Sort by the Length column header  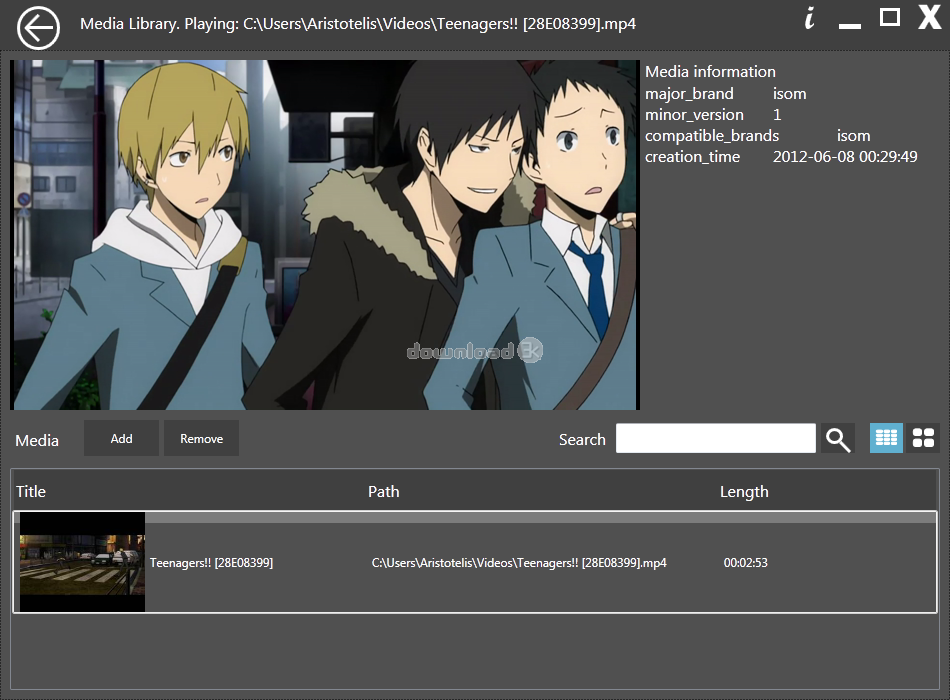[744, 492]
